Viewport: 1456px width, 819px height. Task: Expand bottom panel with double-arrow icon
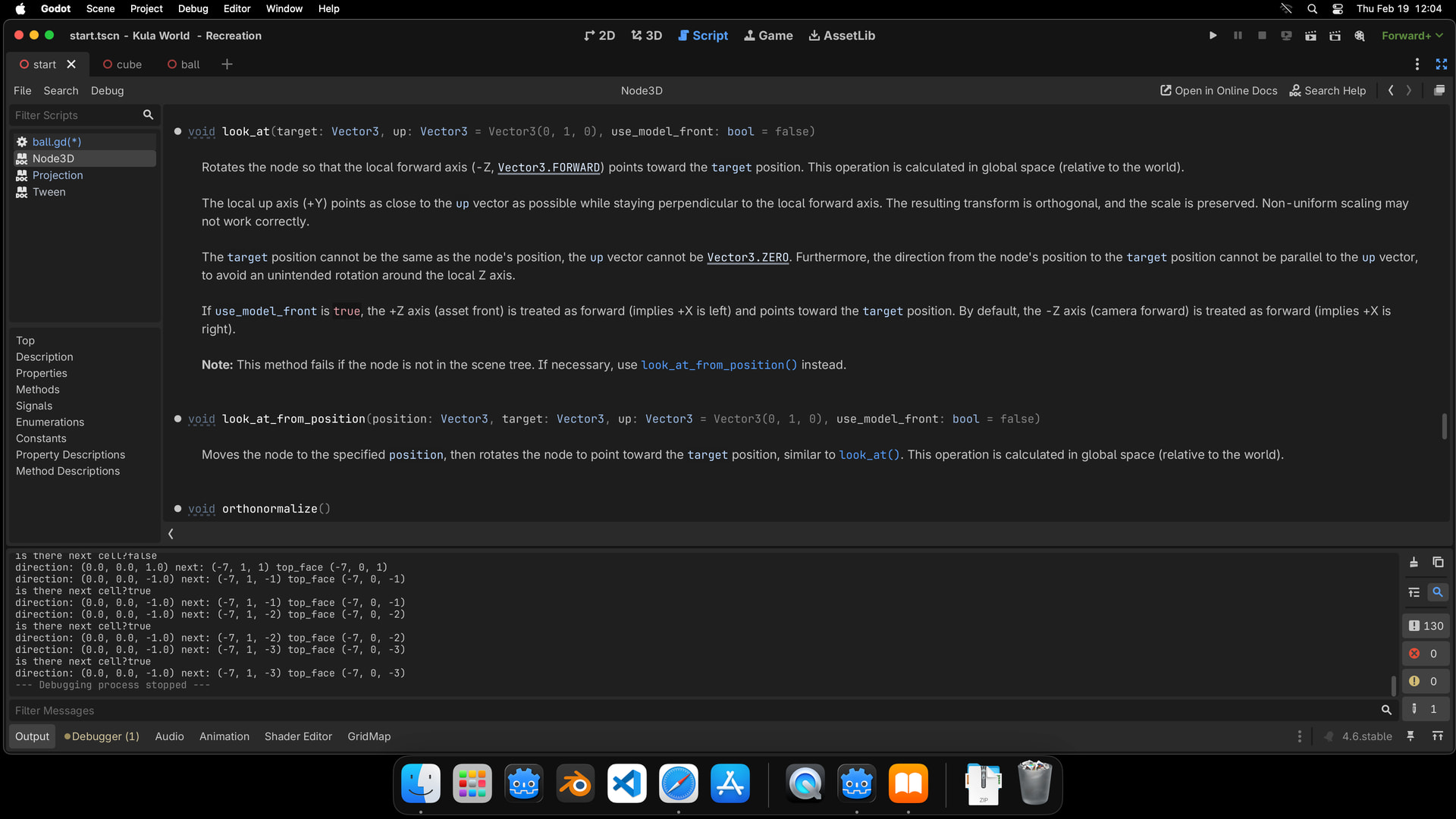pos(1438,736)
